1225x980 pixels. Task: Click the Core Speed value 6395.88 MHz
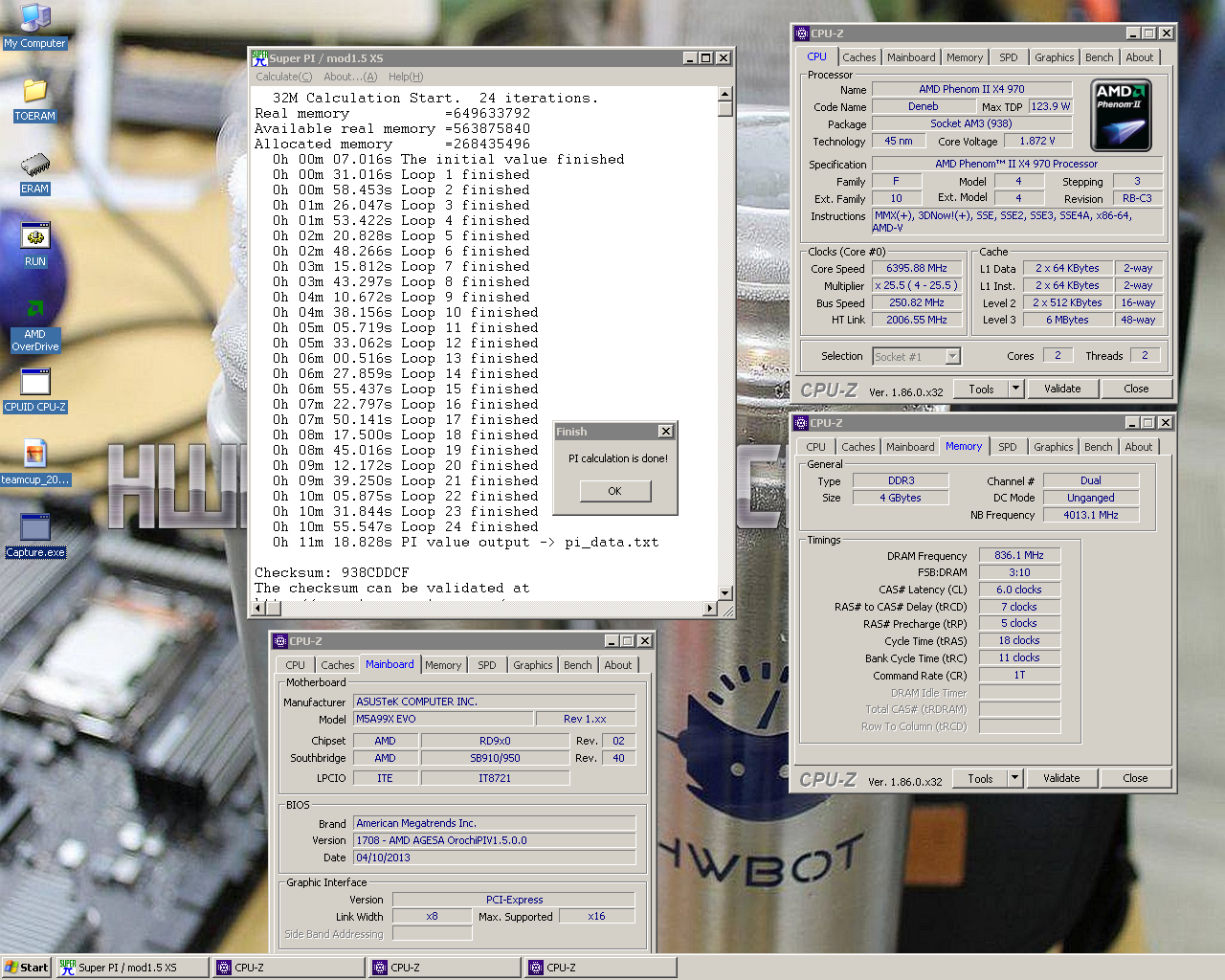coord(917,269)
